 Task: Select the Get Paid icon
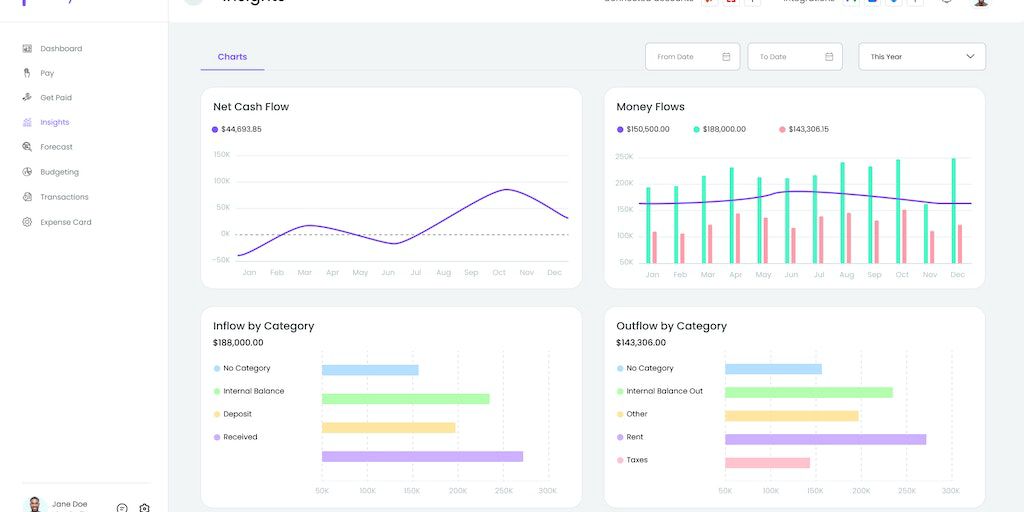click(27, 98)
